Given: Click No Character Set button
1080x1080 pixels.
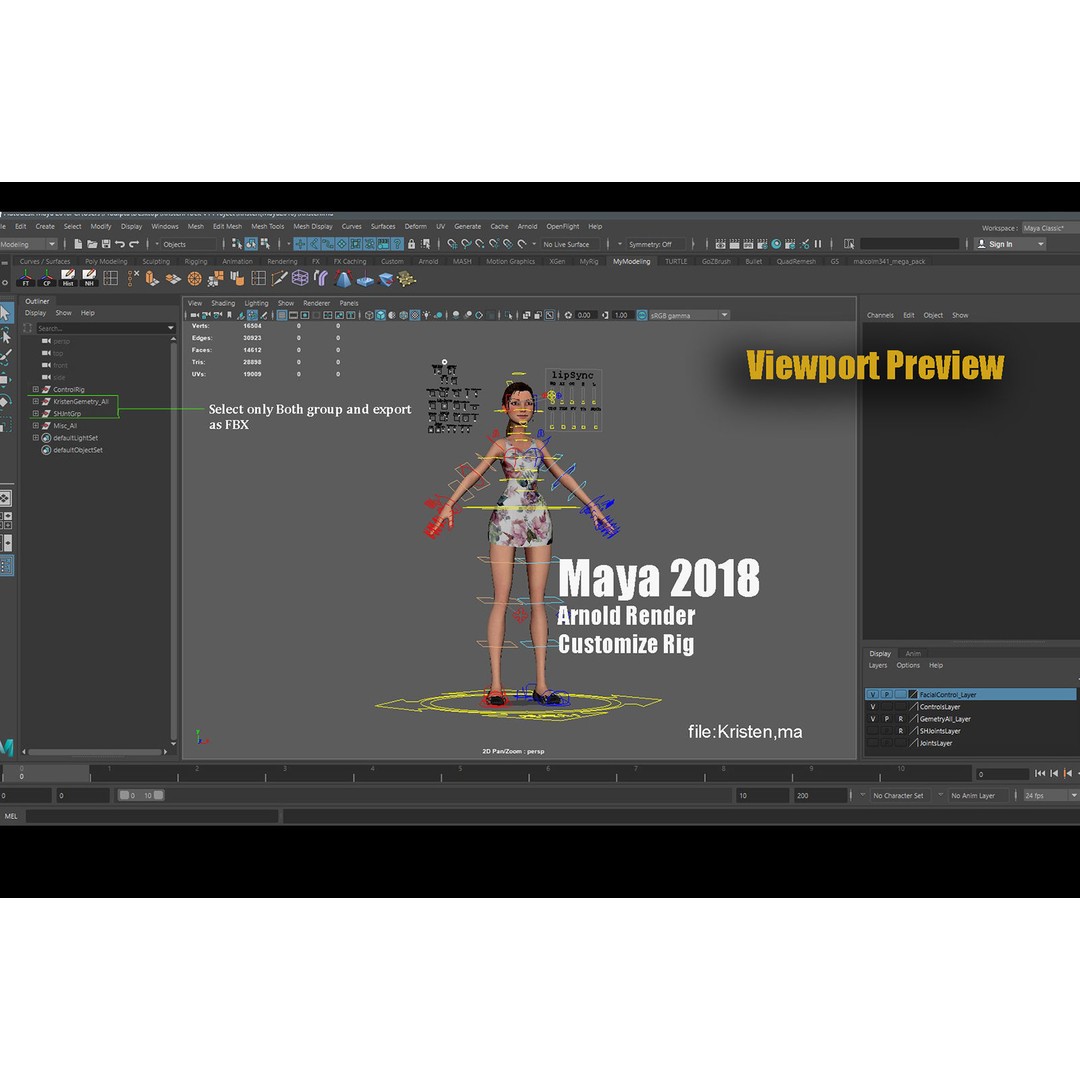Looking at the screenshot, I should click(x=898, y=796).
